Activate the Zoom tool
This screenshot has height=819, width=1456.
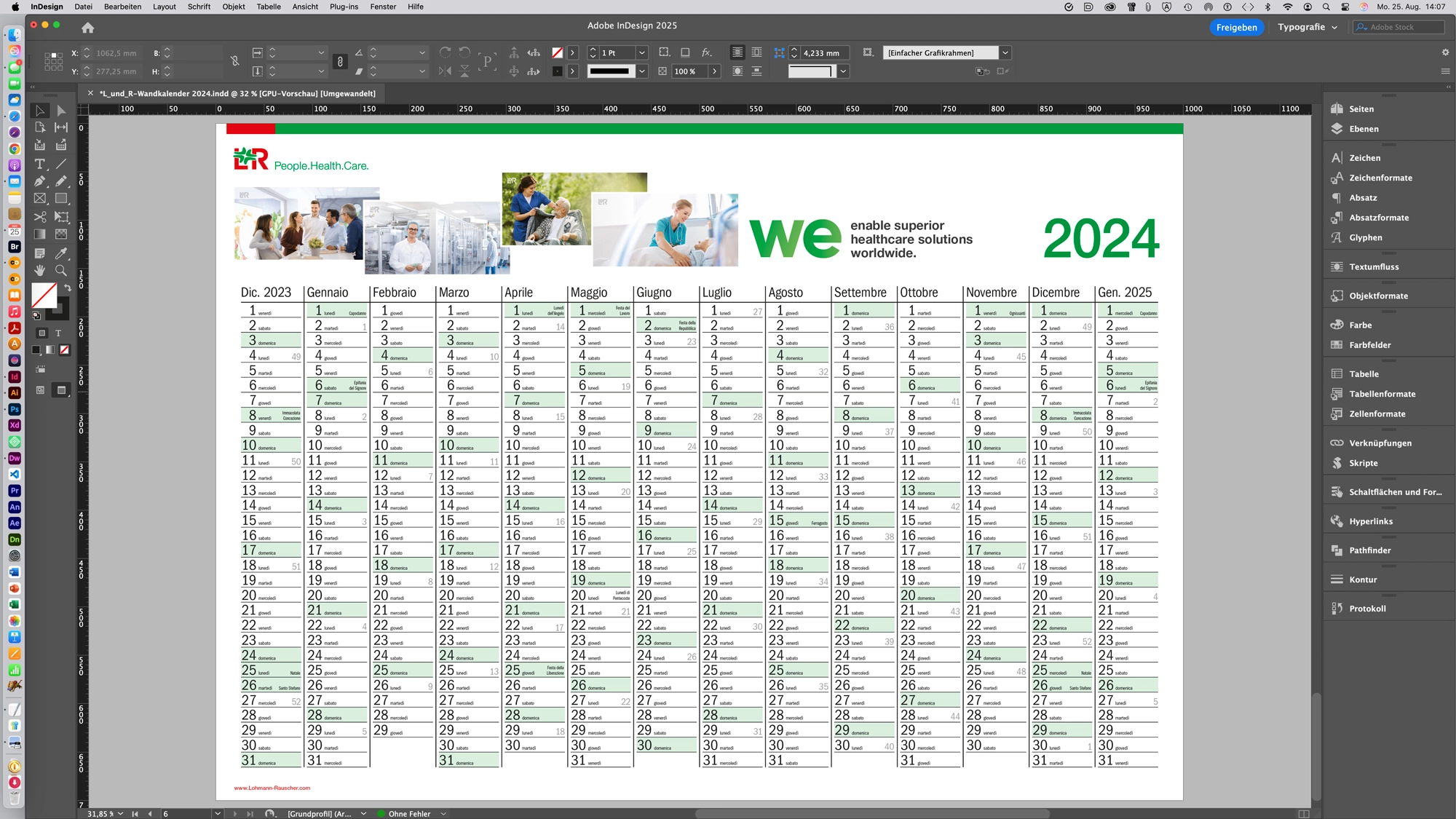point(61,270)
